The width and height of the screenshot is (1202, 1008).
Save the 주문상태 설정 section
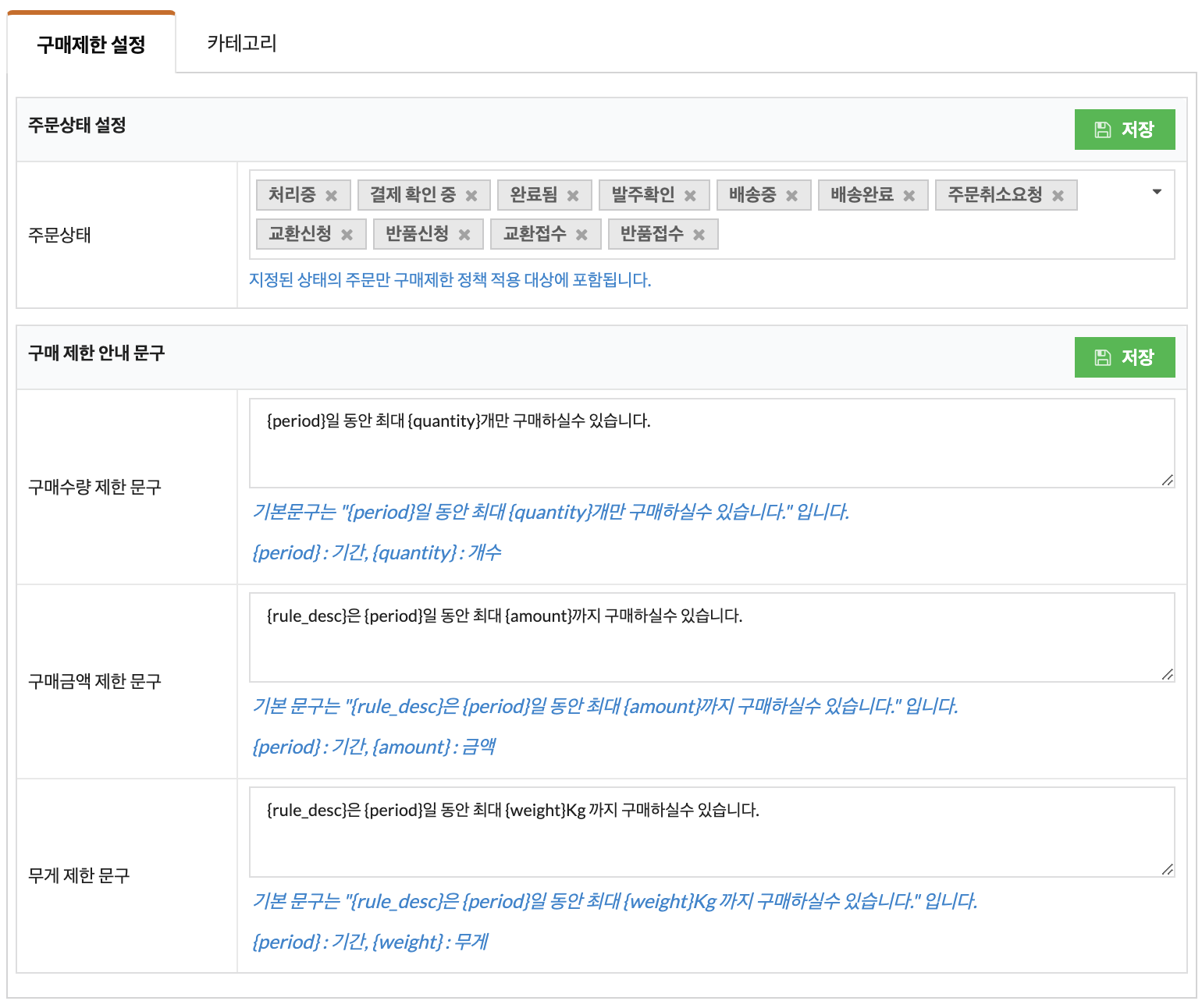click(1124, 130)
